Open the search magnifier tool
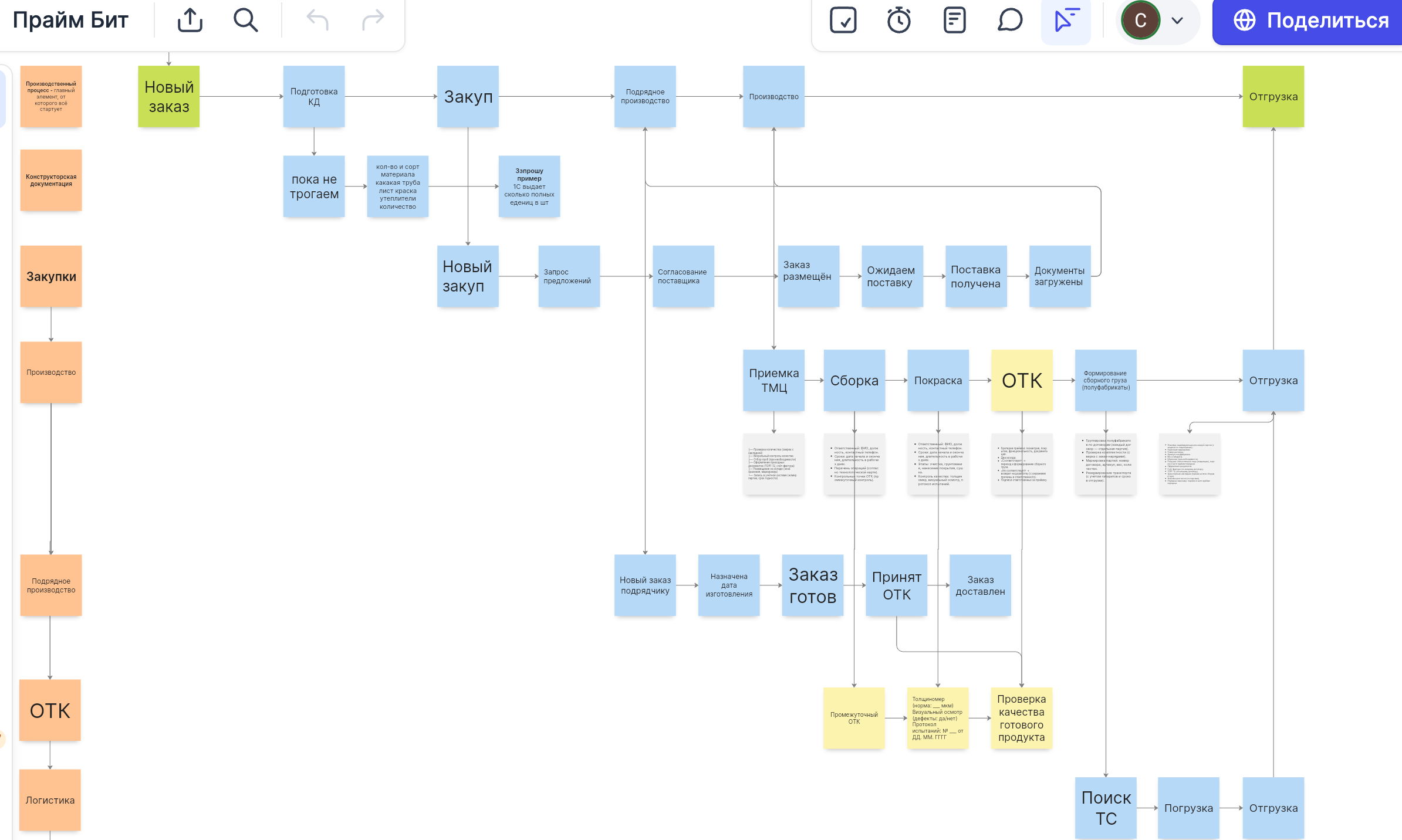The image size is (1402, 840). pyautogui.click(x=245, y=21)
